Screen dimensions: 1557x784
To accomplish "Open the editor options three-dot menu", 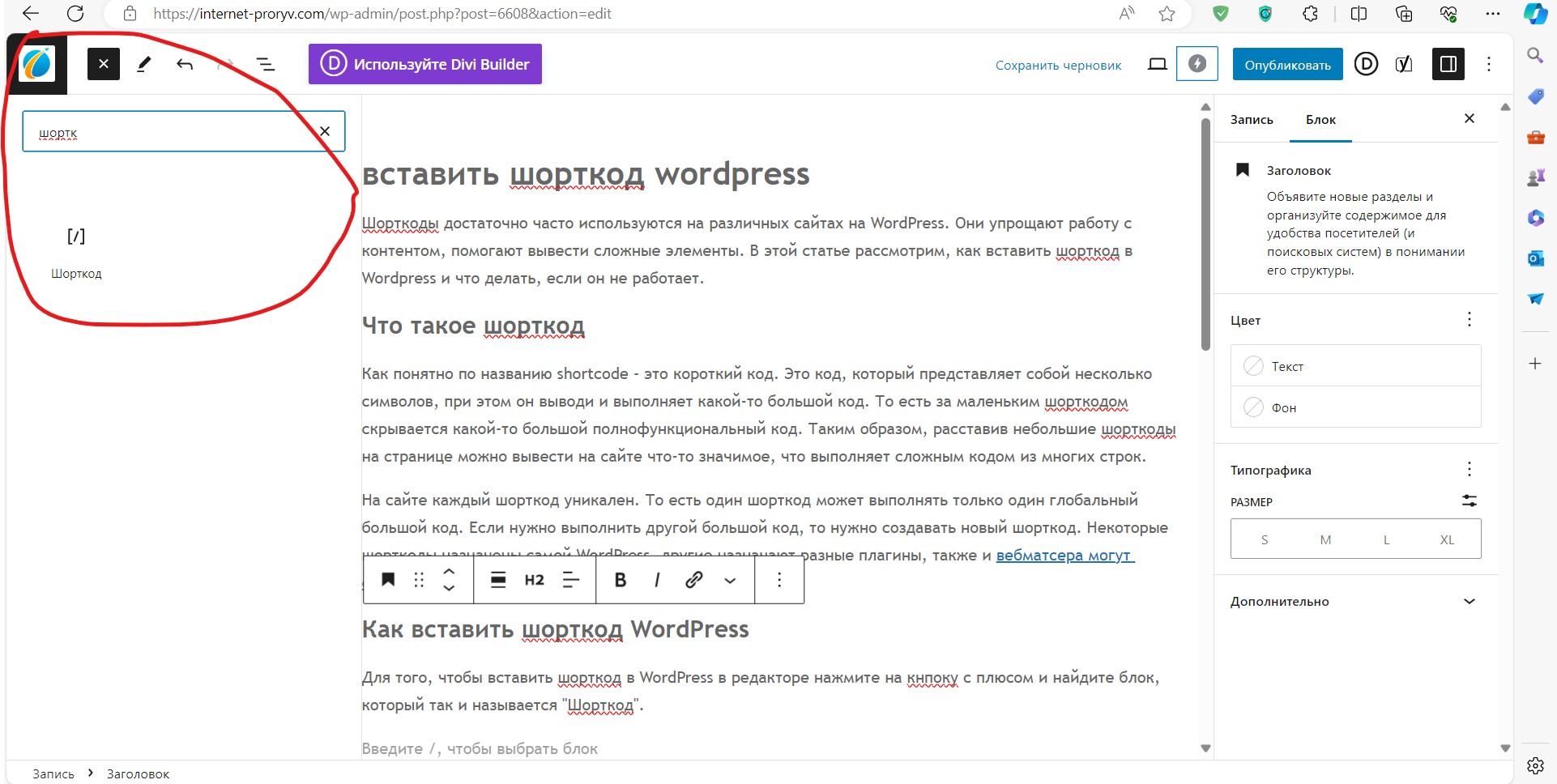I will (1489, 64).
